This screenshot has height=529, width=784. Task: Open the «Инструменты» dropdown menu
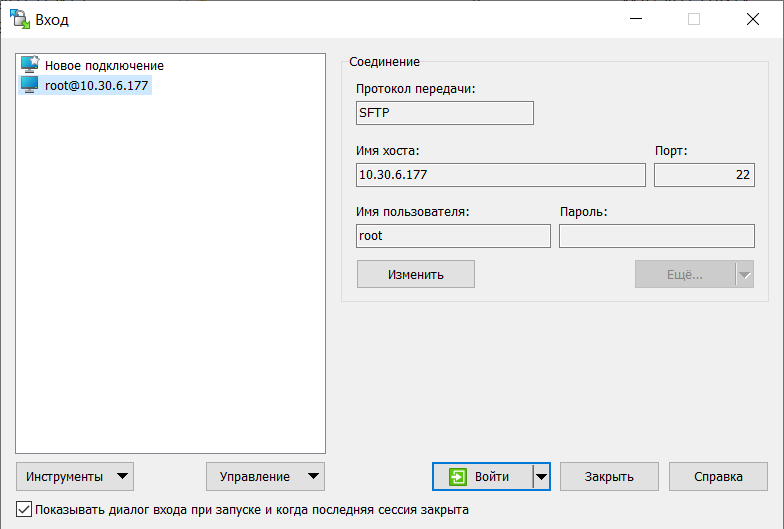point(75,476)
